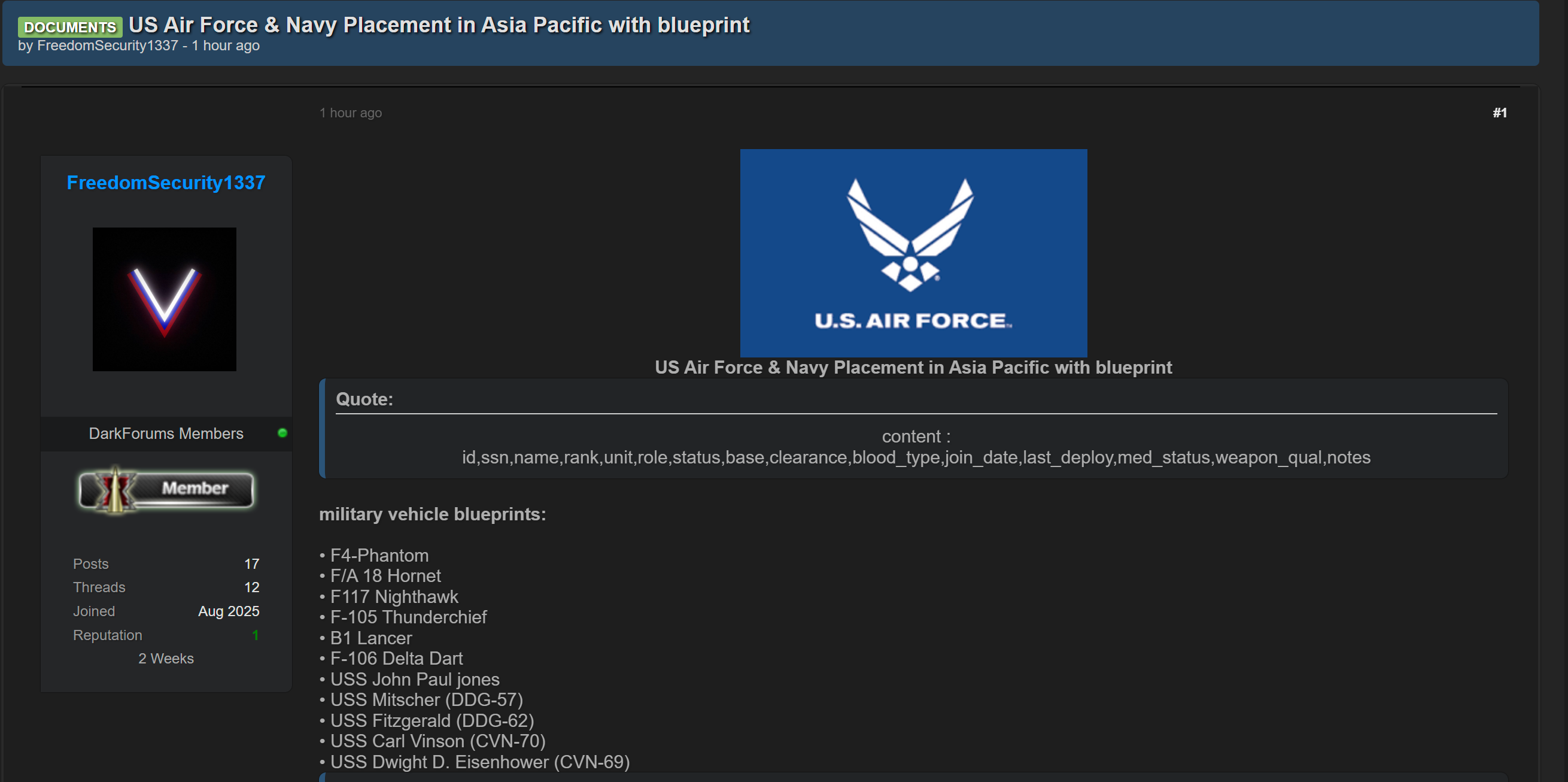1568x782 pixels.
Task: Click the 'B1 Lancer' list entry
Action: [370, 638]
